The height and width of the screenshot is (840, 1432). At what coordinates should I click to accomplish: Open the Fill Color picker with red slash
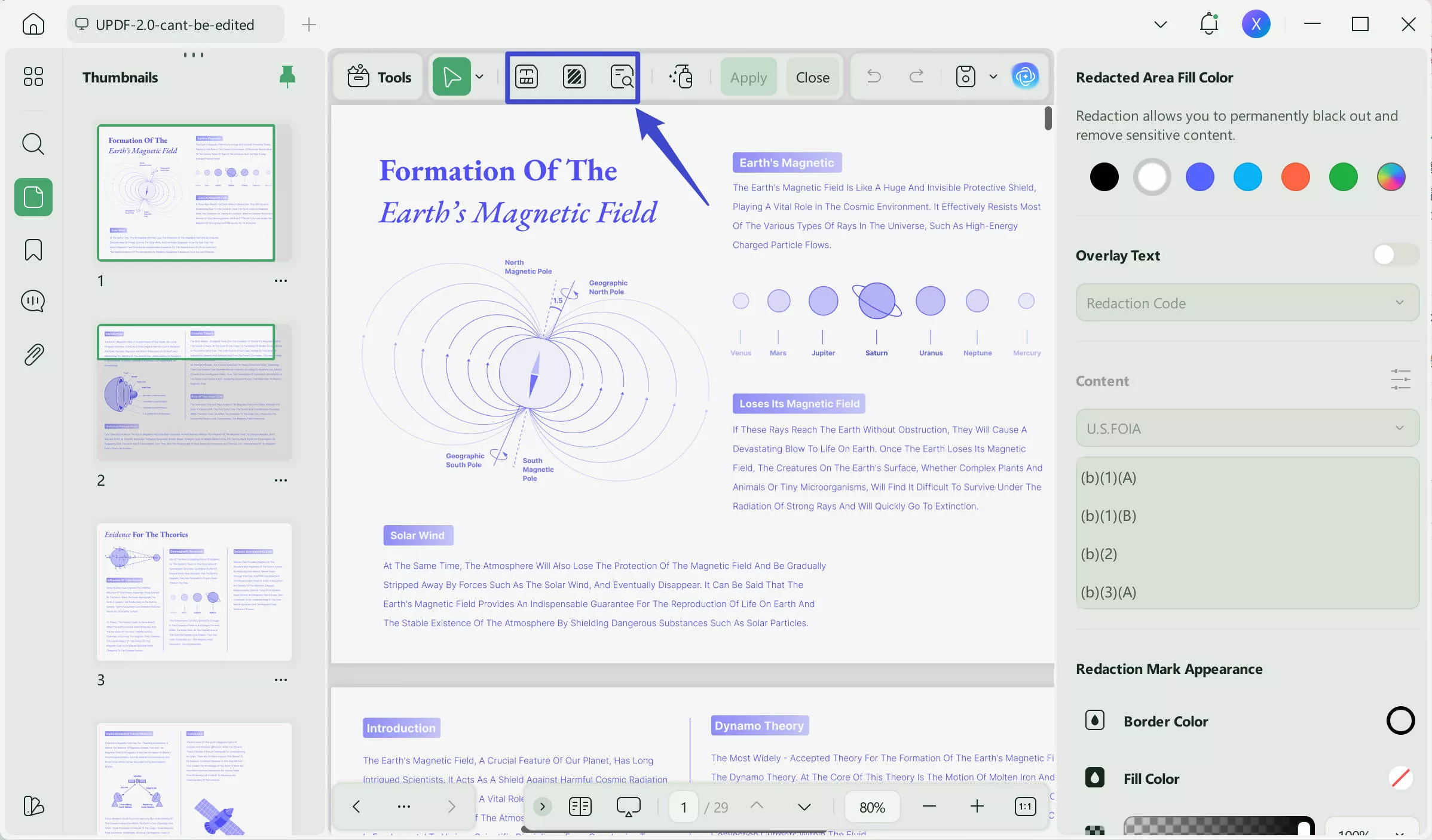[x=1400, y=778]
